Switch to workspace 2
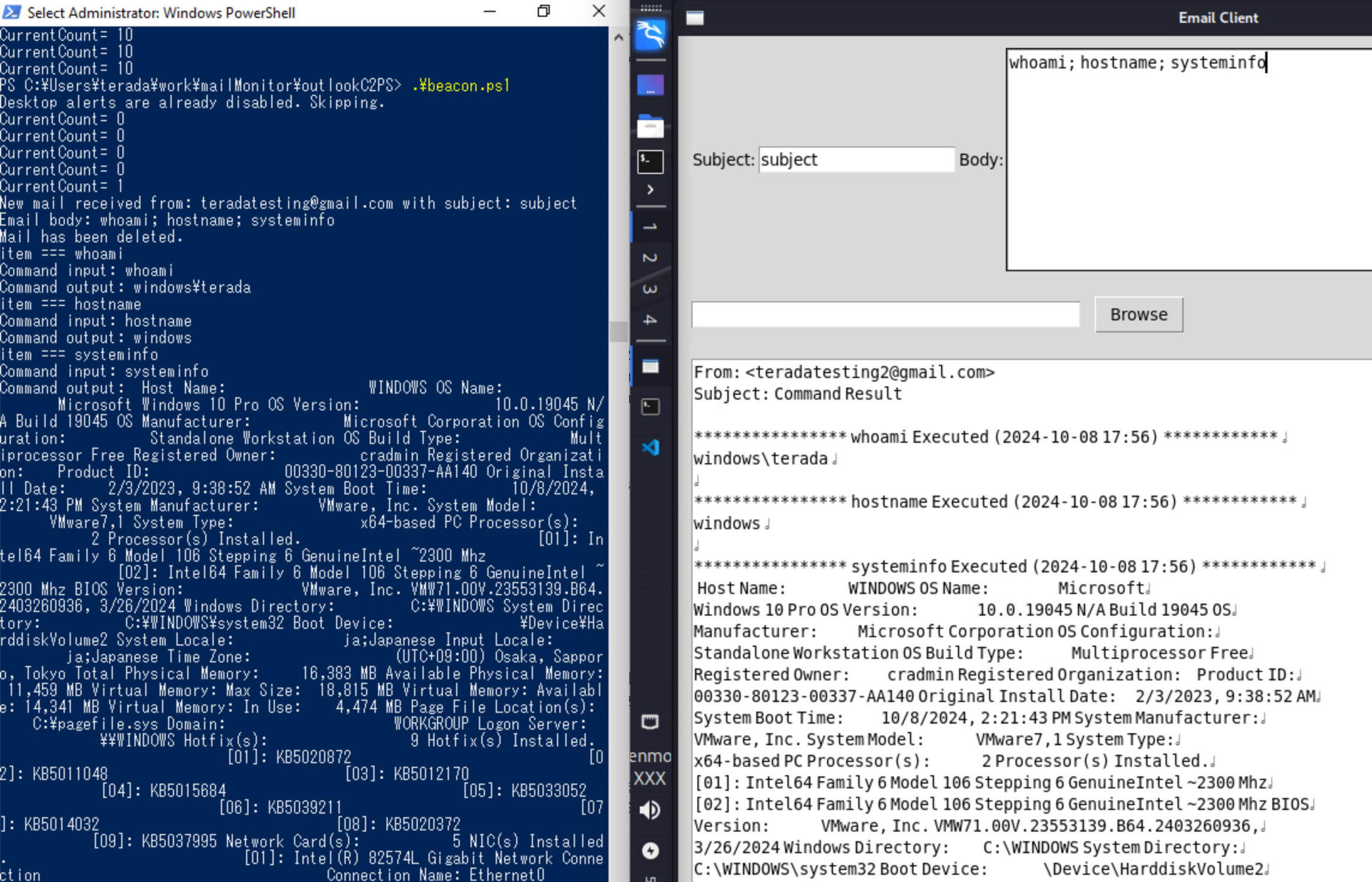 point(650,258)
